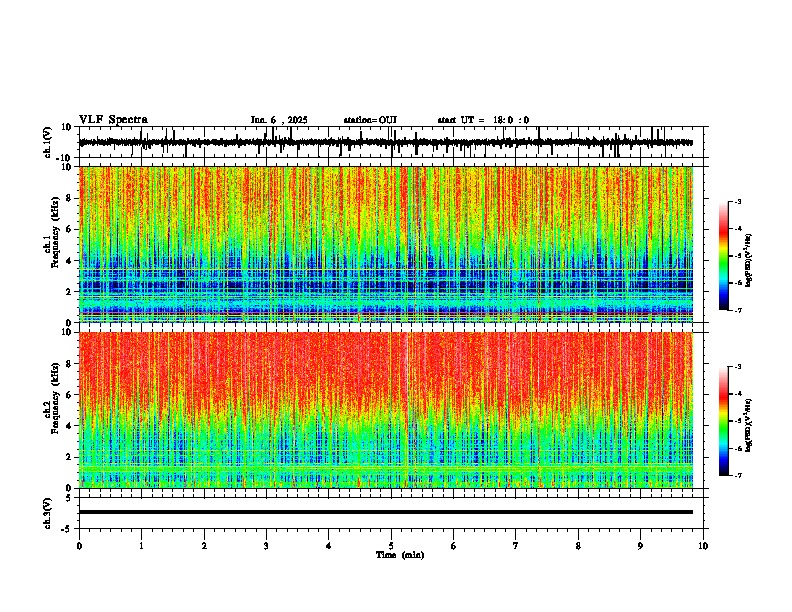The image size is (792, 612).
Task: Click time axis tick label '5'
Action: (x=391, y=546)
